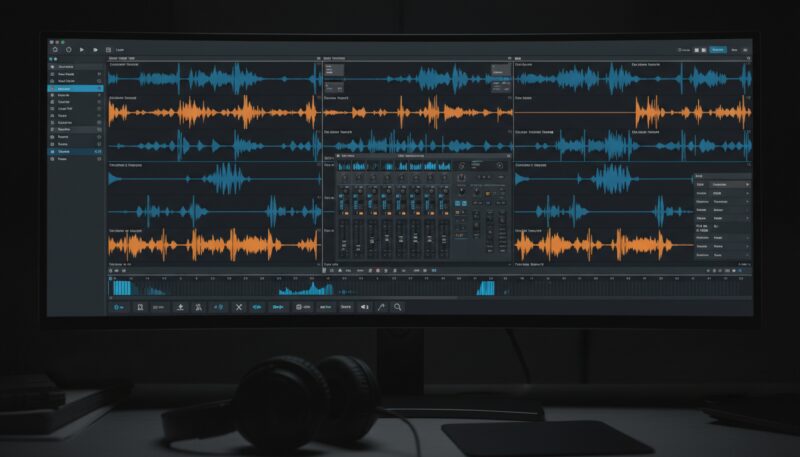This screenshot has width=800, height=457.
Task: Toggle the leftmost channel's orange button in mixer
Action: tap(346, 213)
